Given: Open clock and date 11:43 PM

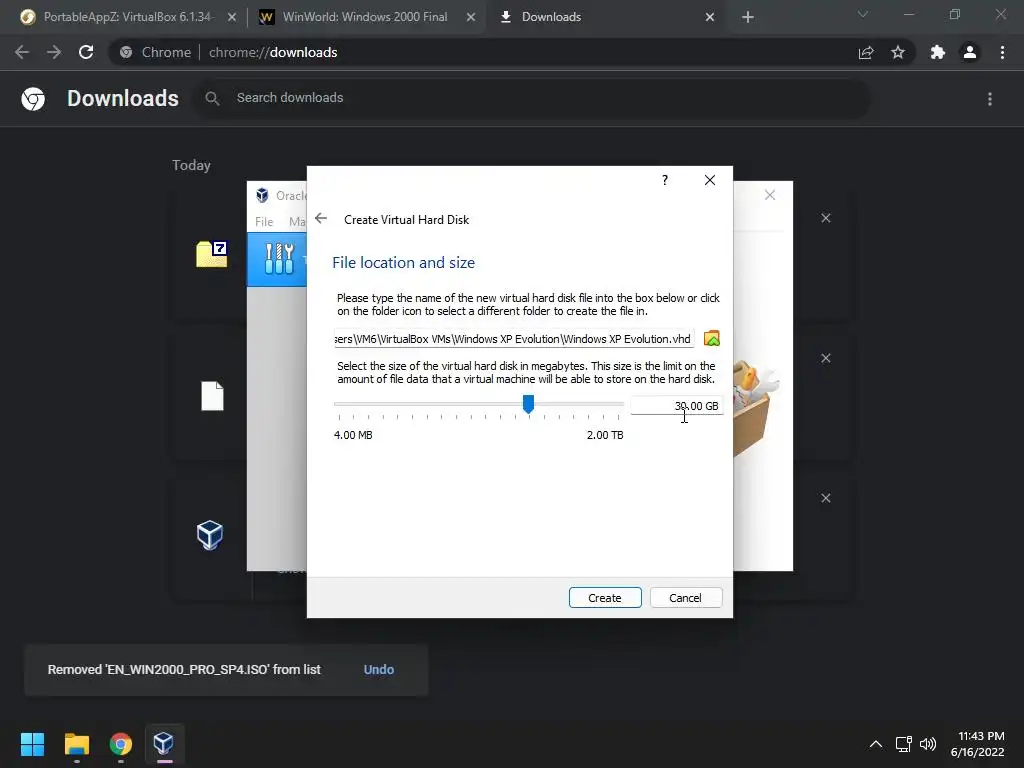Looking at the screenshot, I should coord(978,744).
